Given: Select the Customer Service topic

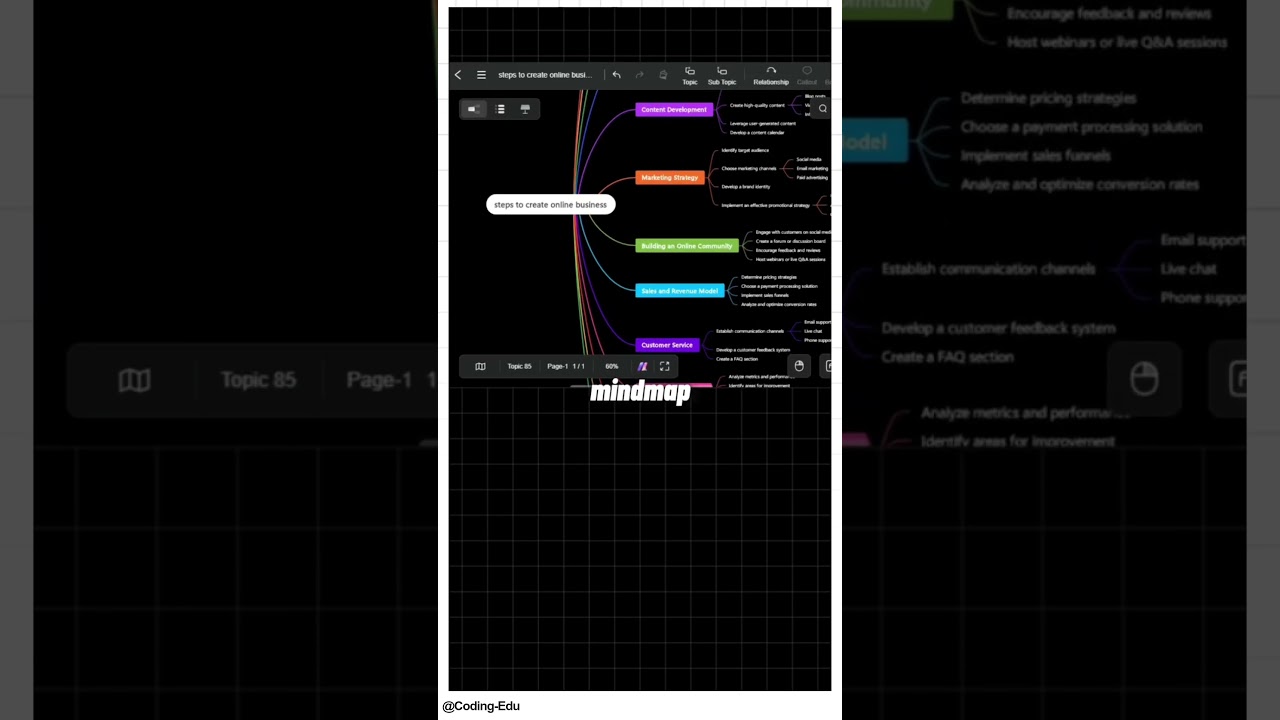Looking at the screenshot, I should pos(667,345).
